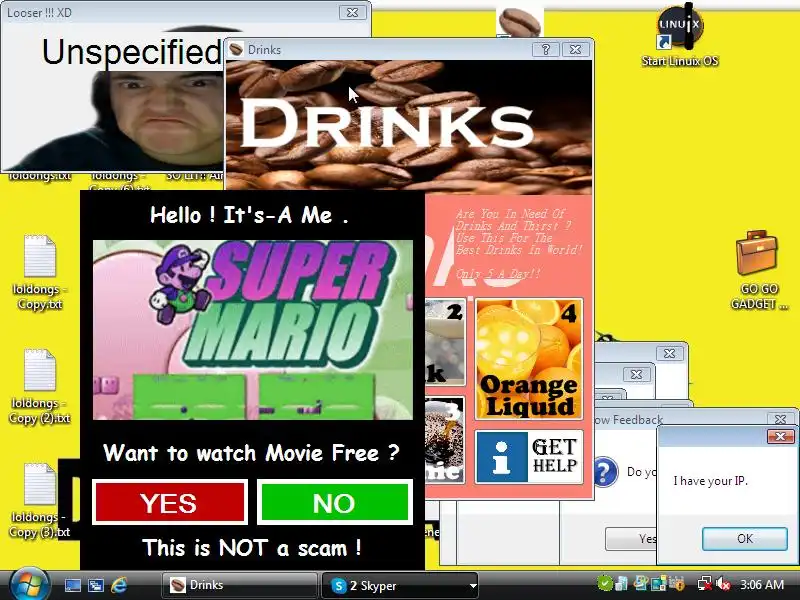
Task: Click the network disconnected tray icon
Action: (705, 584)
